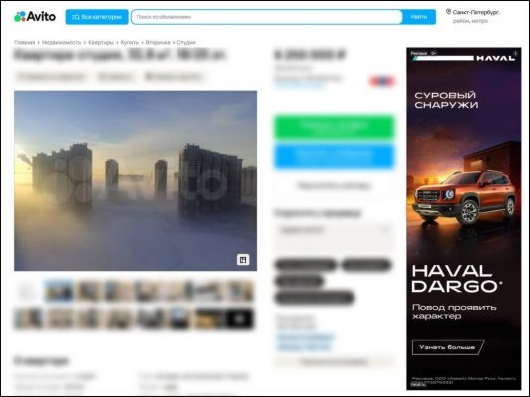Click the green call button
Screen dimensions: 530x397
tap(334, 128)
